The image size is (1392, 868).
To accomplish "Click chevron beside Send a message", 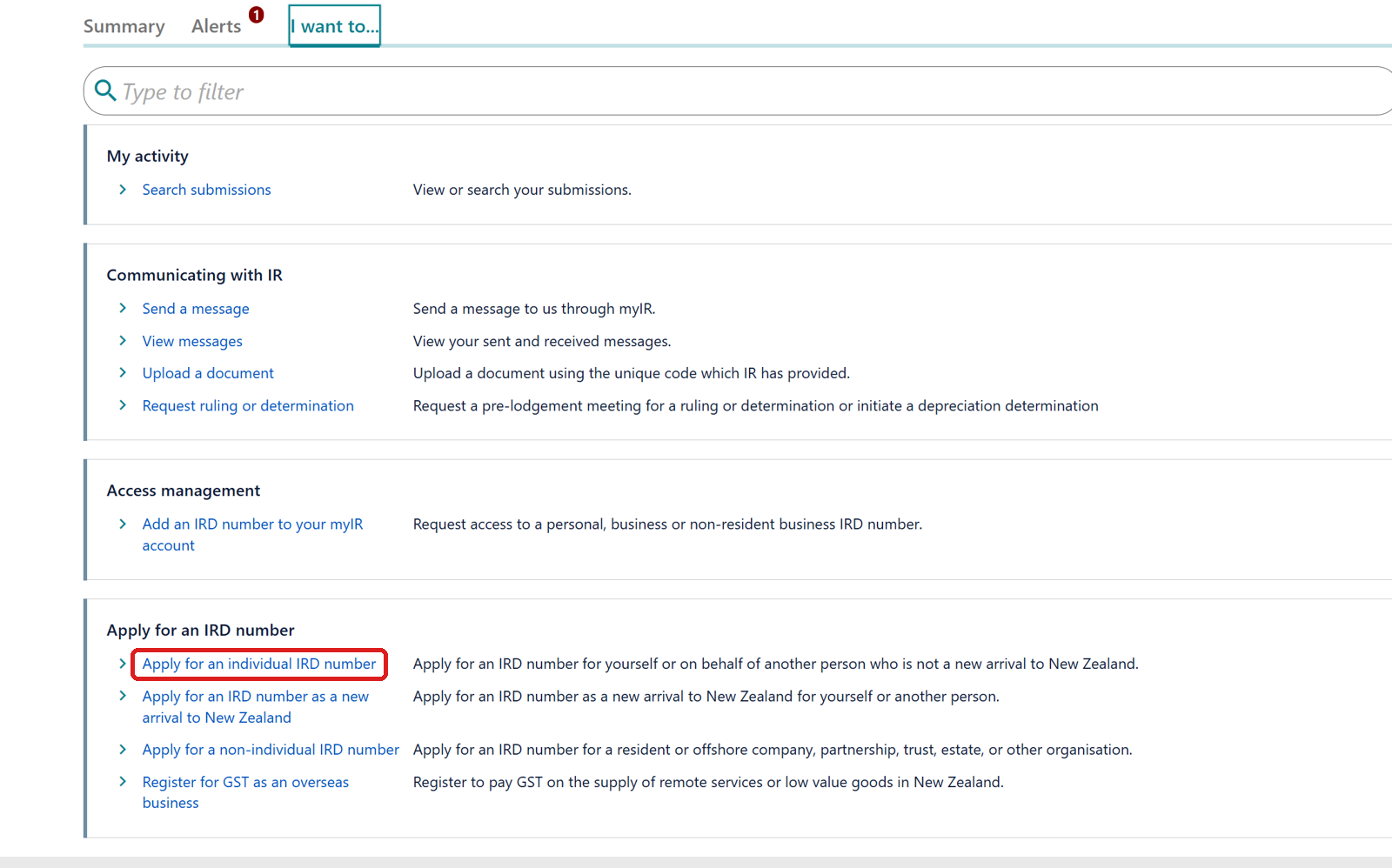I will pos(123,308).
